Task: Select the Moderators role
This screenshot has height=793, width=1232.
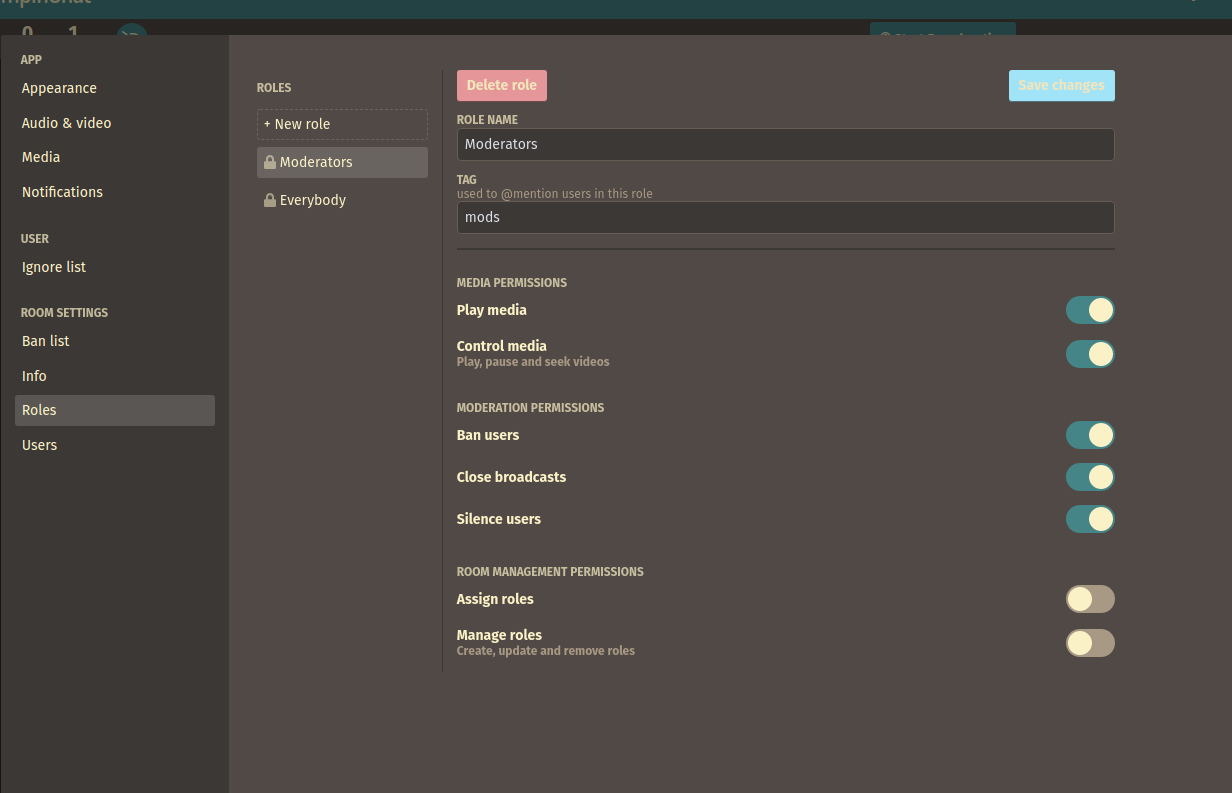Action: point(342,162)
